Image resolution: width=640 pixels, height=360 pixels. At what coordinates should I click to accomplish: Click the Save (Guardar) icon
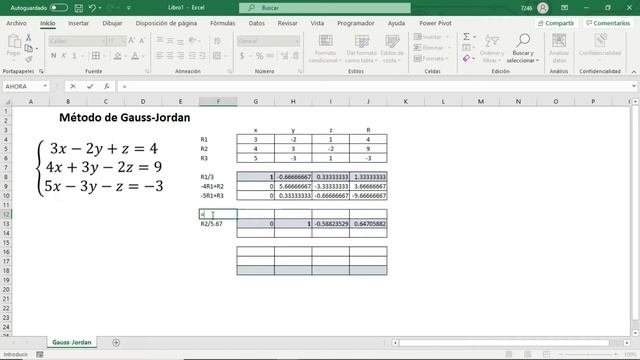79,8
